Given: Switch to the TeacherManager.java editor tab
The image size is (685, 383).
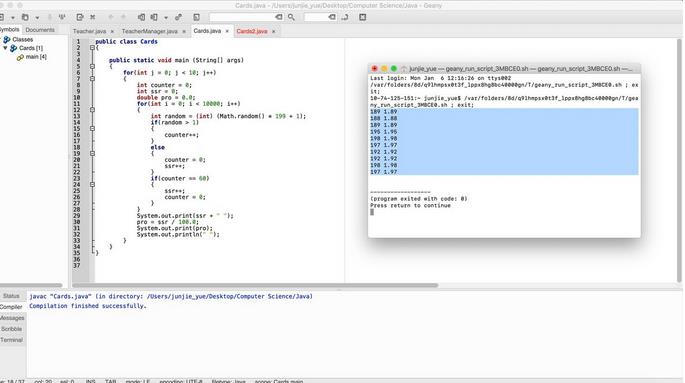Looking at the screenshot, I should click(x=149, y=31).
